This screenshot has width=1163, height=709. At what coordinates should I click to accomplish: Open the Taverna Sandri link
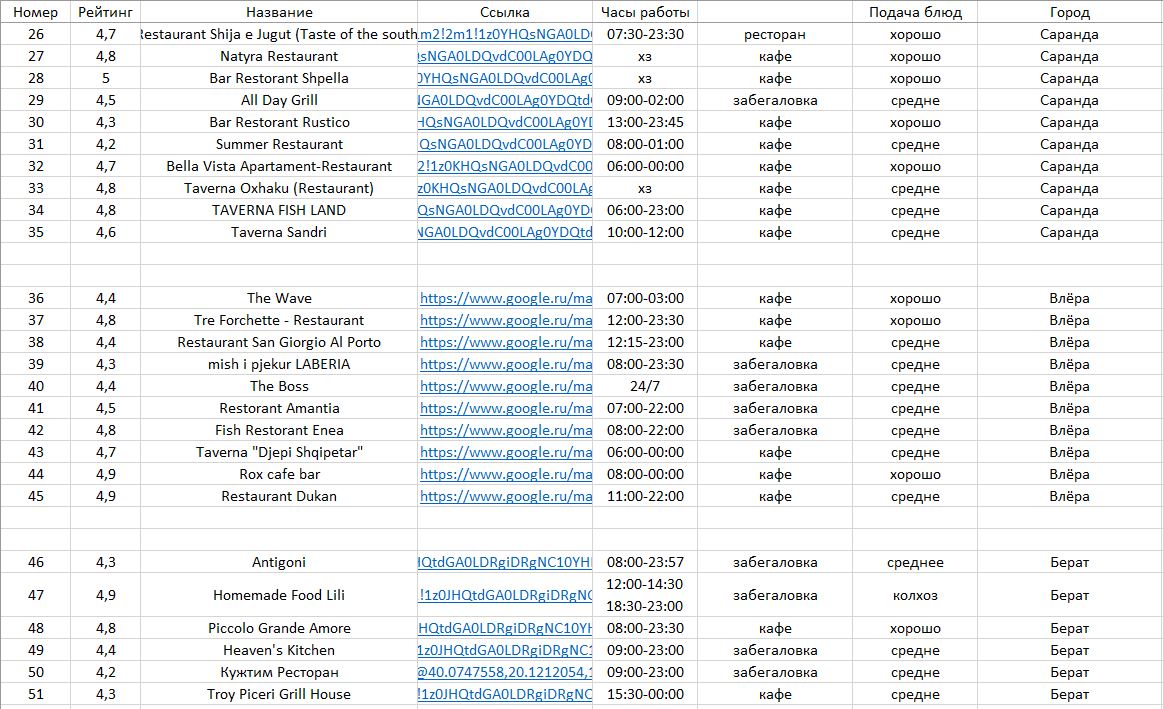coord(505,232)
